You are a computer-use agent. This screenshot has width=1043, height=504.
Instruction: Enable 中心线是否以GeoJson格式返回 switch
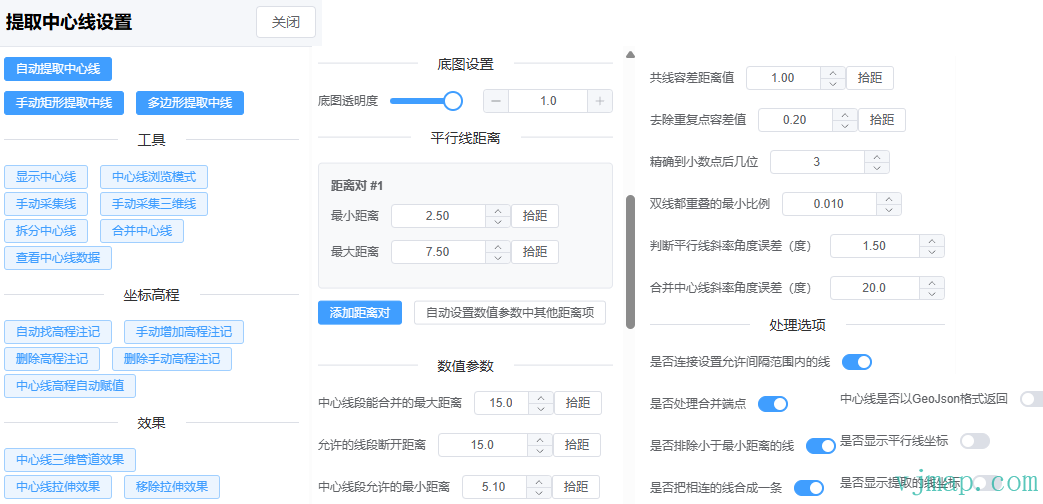(x=1030, y=399)
